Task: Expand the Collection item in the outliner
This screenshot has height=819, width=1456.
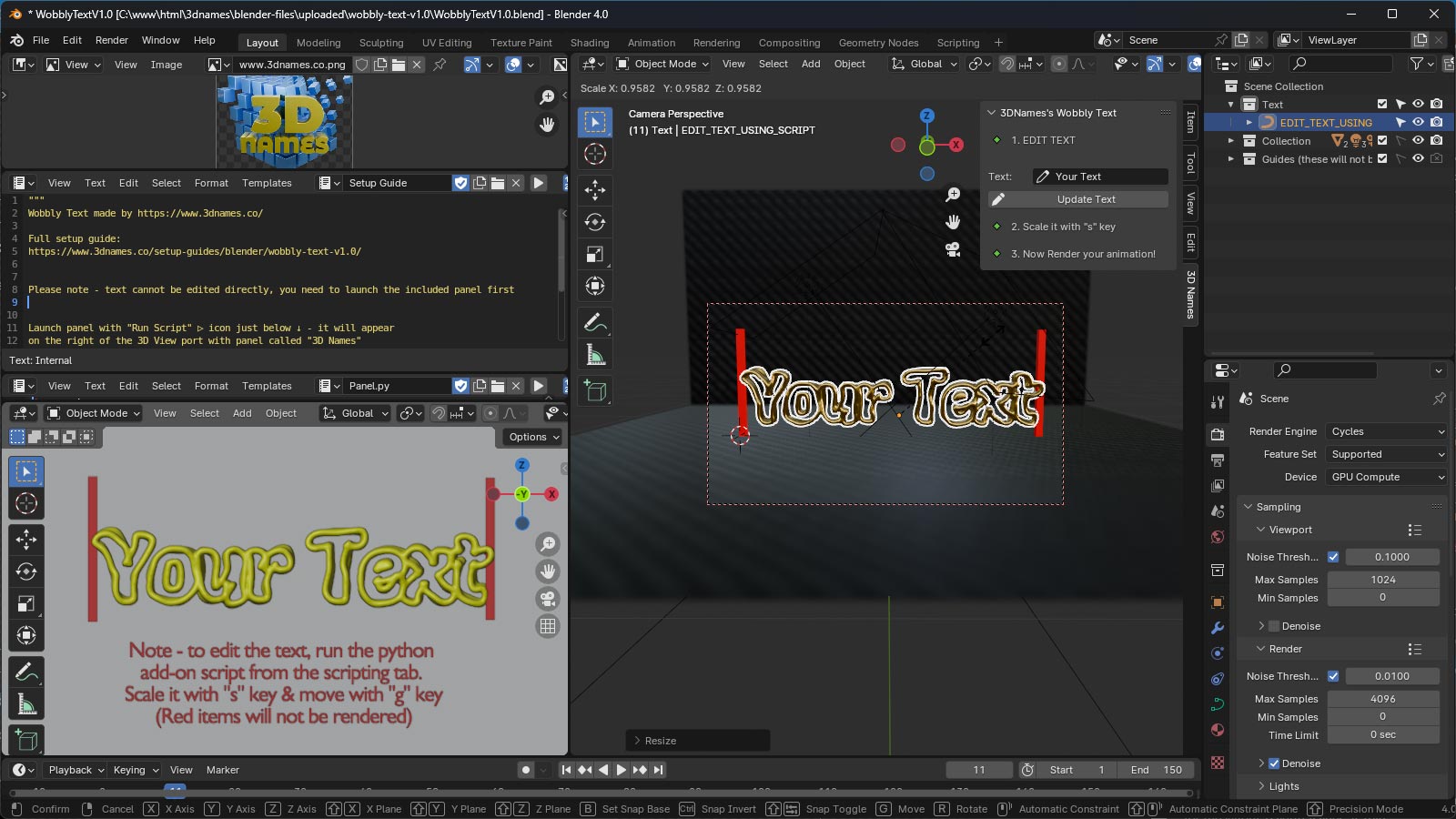Action: pos(1230,141)
